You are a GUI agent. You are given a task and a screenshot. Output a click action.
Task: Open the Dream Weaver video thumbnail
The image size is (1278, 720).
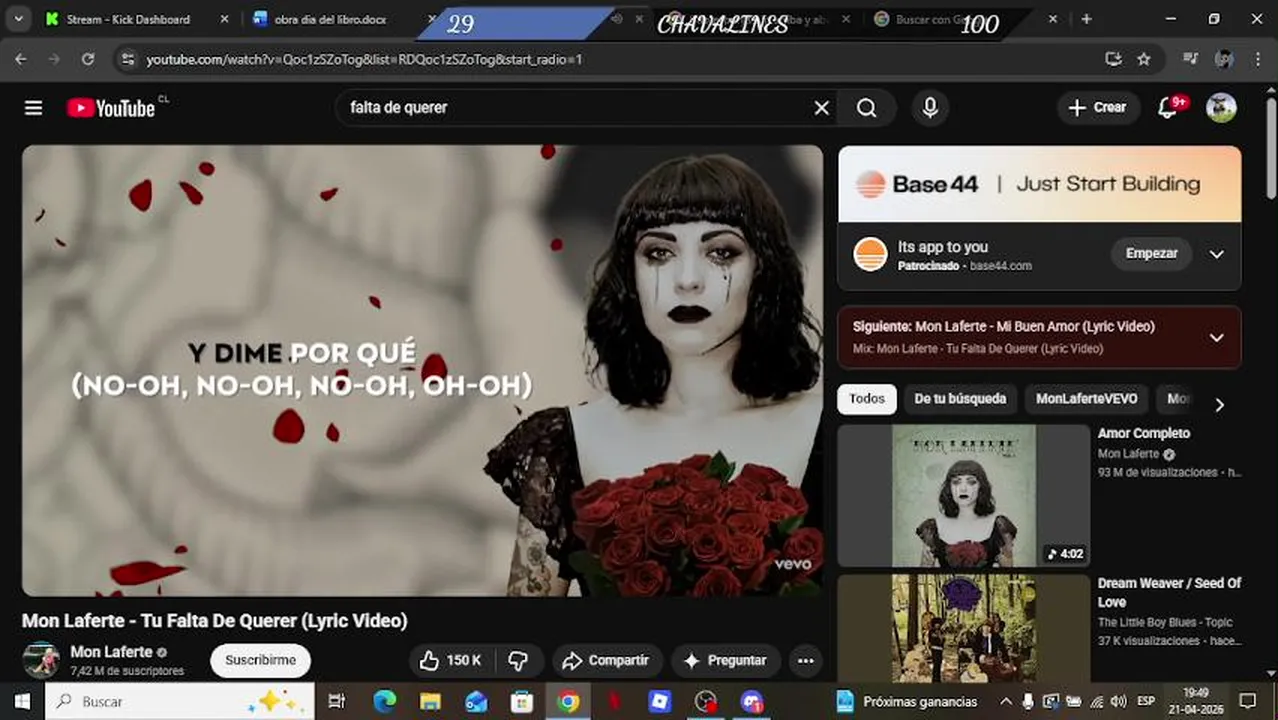(963, 628)
